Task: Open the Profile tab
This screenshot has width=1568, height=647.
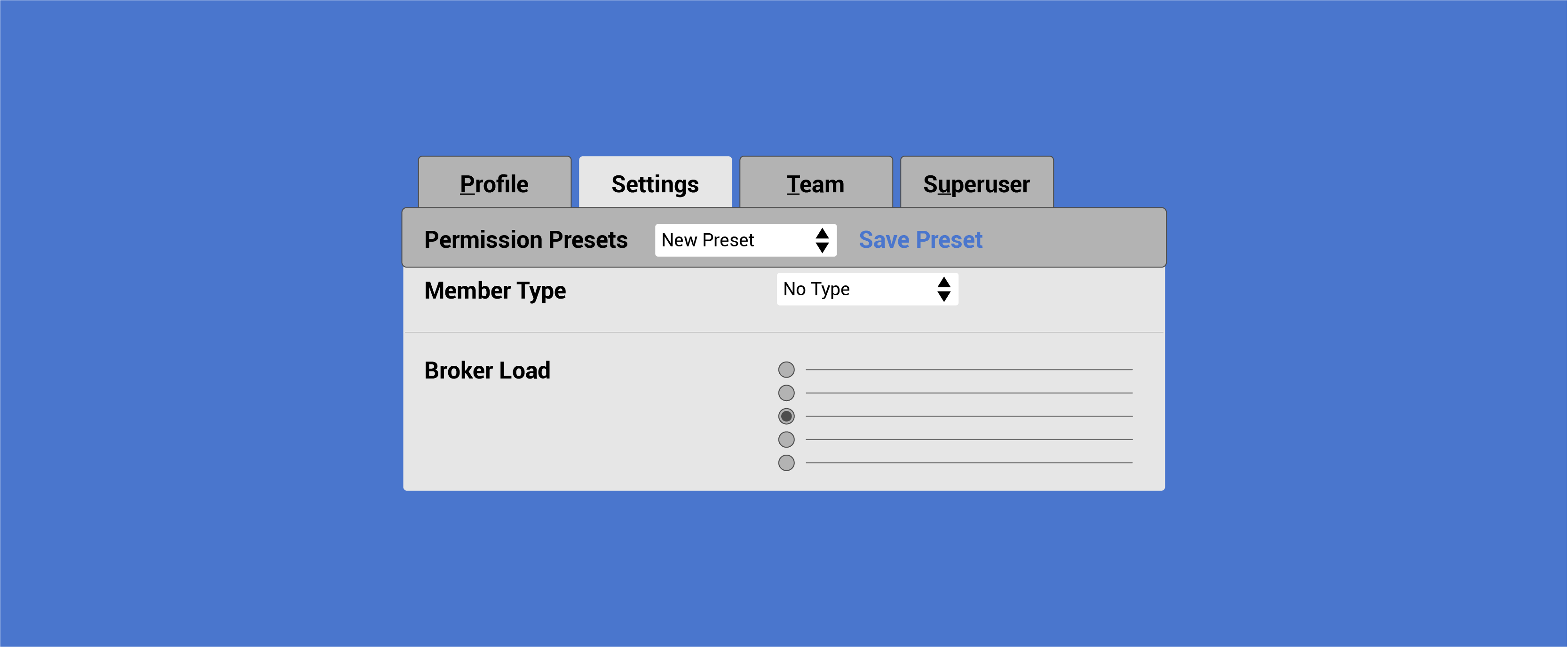Action: 494,182
